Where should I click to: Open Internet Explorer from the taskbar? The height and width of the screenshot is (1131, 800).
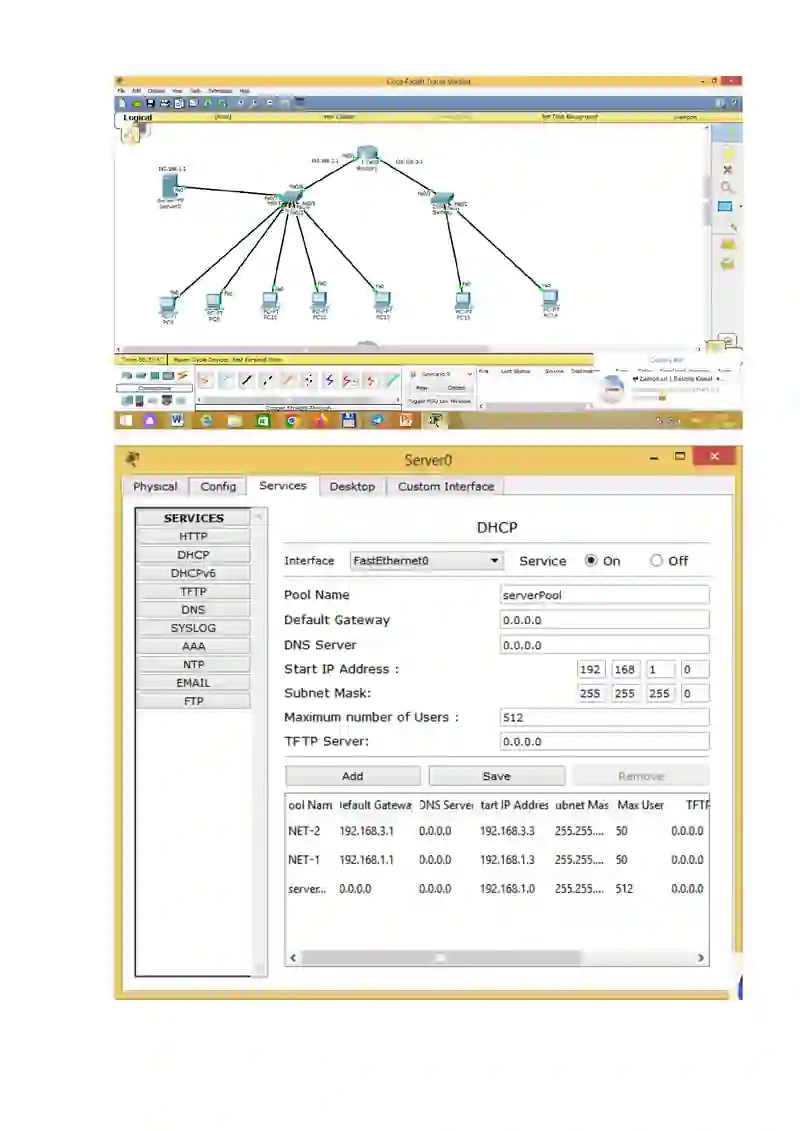[x=206, y=420]
